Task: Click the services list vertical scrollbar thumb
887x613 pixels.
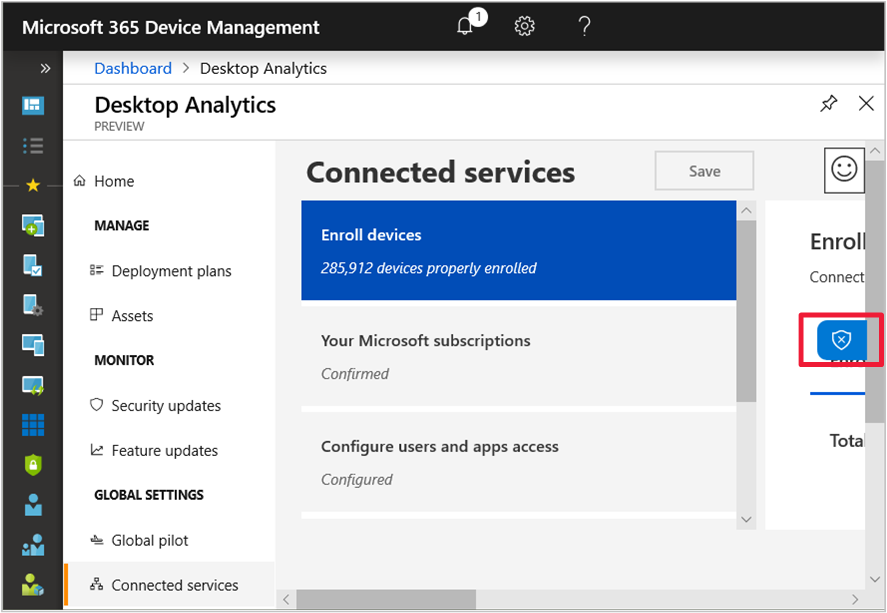Action: (x=746, y=311)
